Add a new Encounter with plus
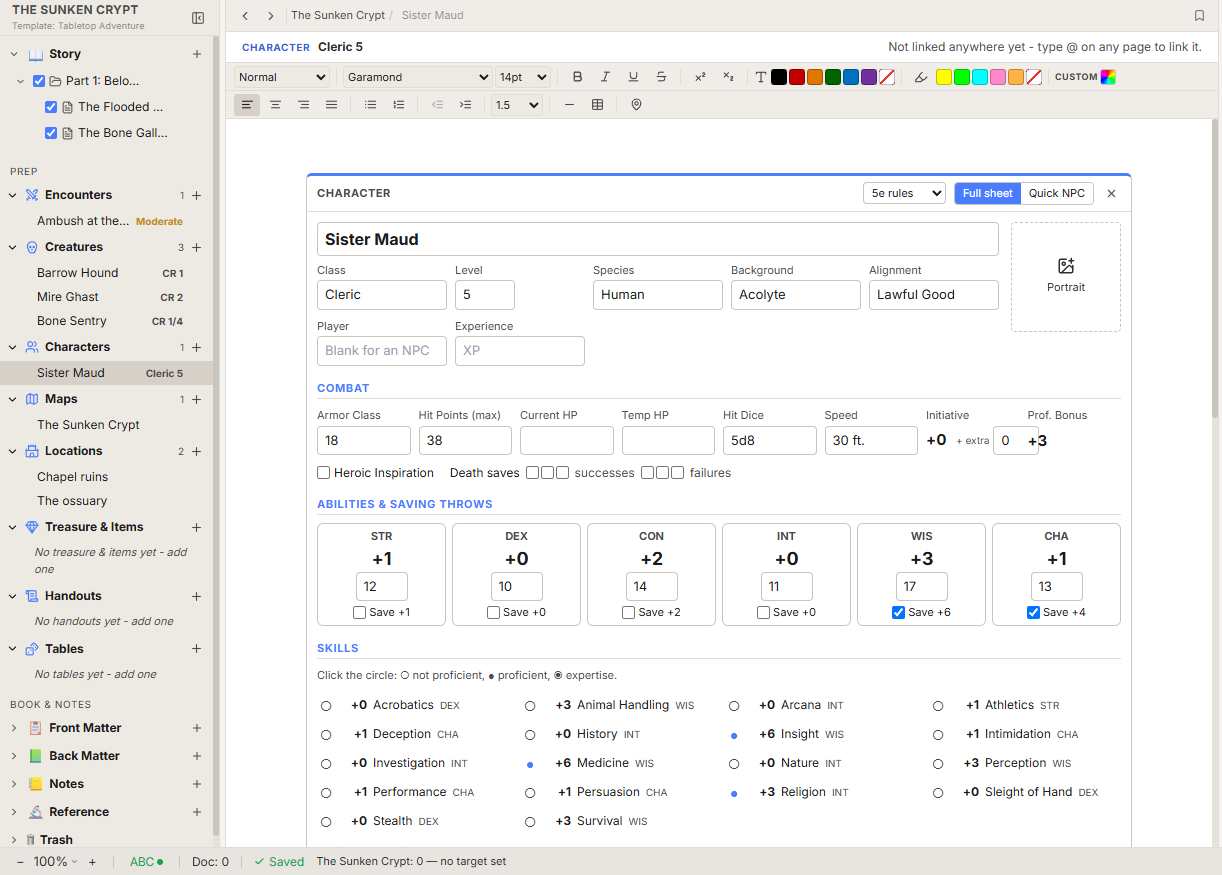Screen dimensions: 1222x875 pos(197,196)
